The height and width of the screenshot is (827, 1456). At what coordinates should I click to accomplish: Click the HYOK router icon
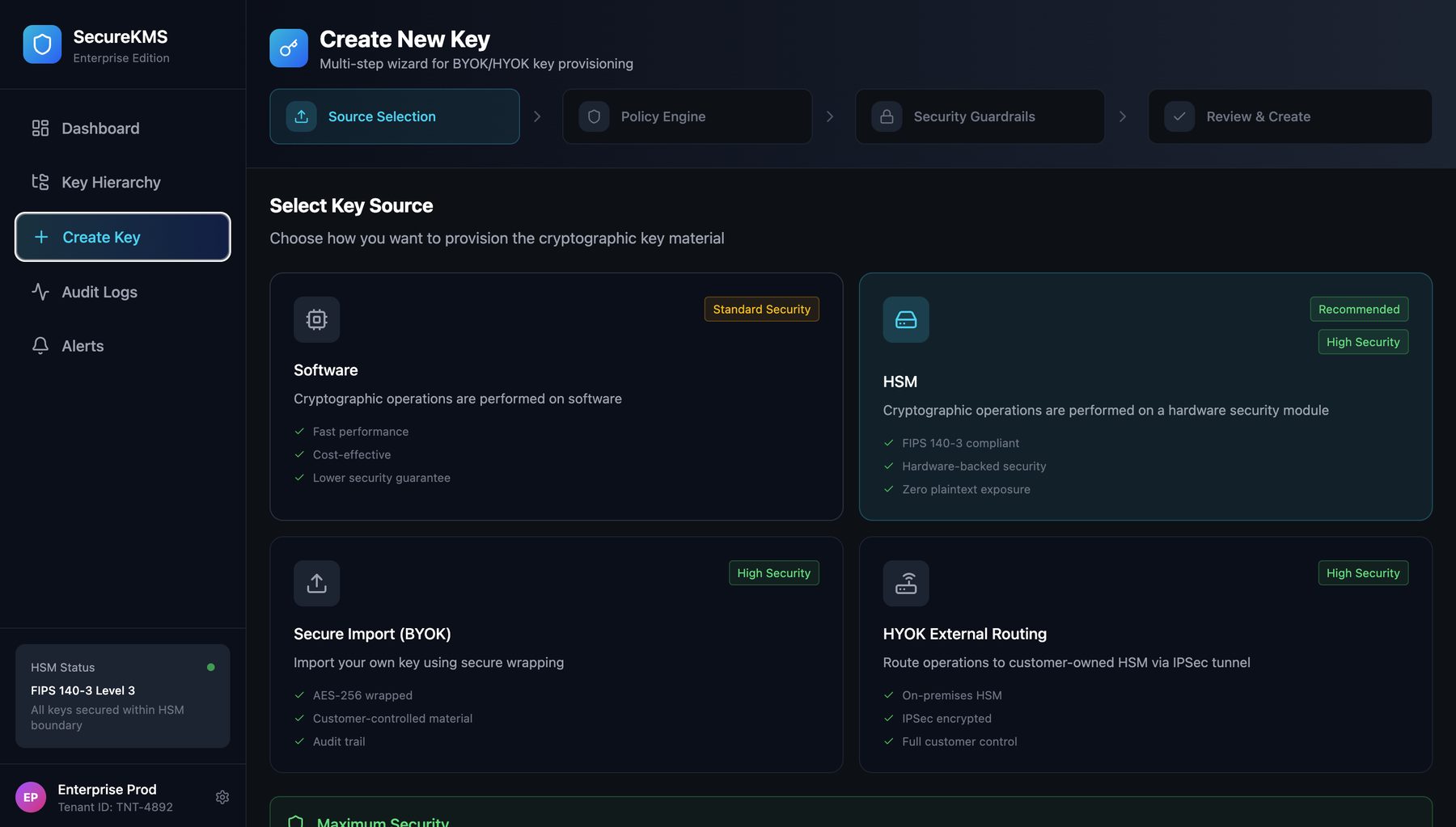tap(906, 584)
